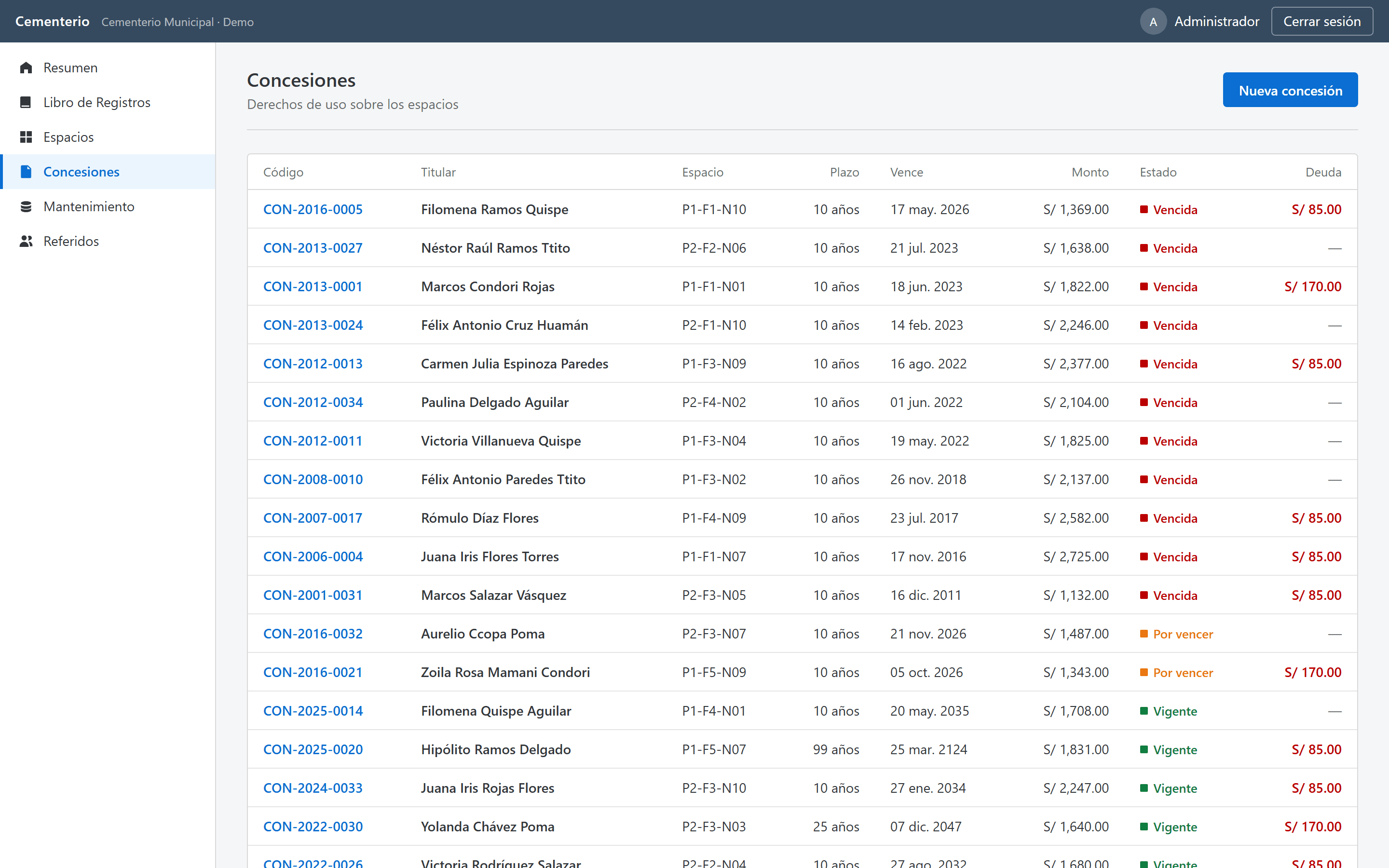Click the Cementerio brand title
Viewport: 1389px width, 868px height.
[x=52, y=21]
